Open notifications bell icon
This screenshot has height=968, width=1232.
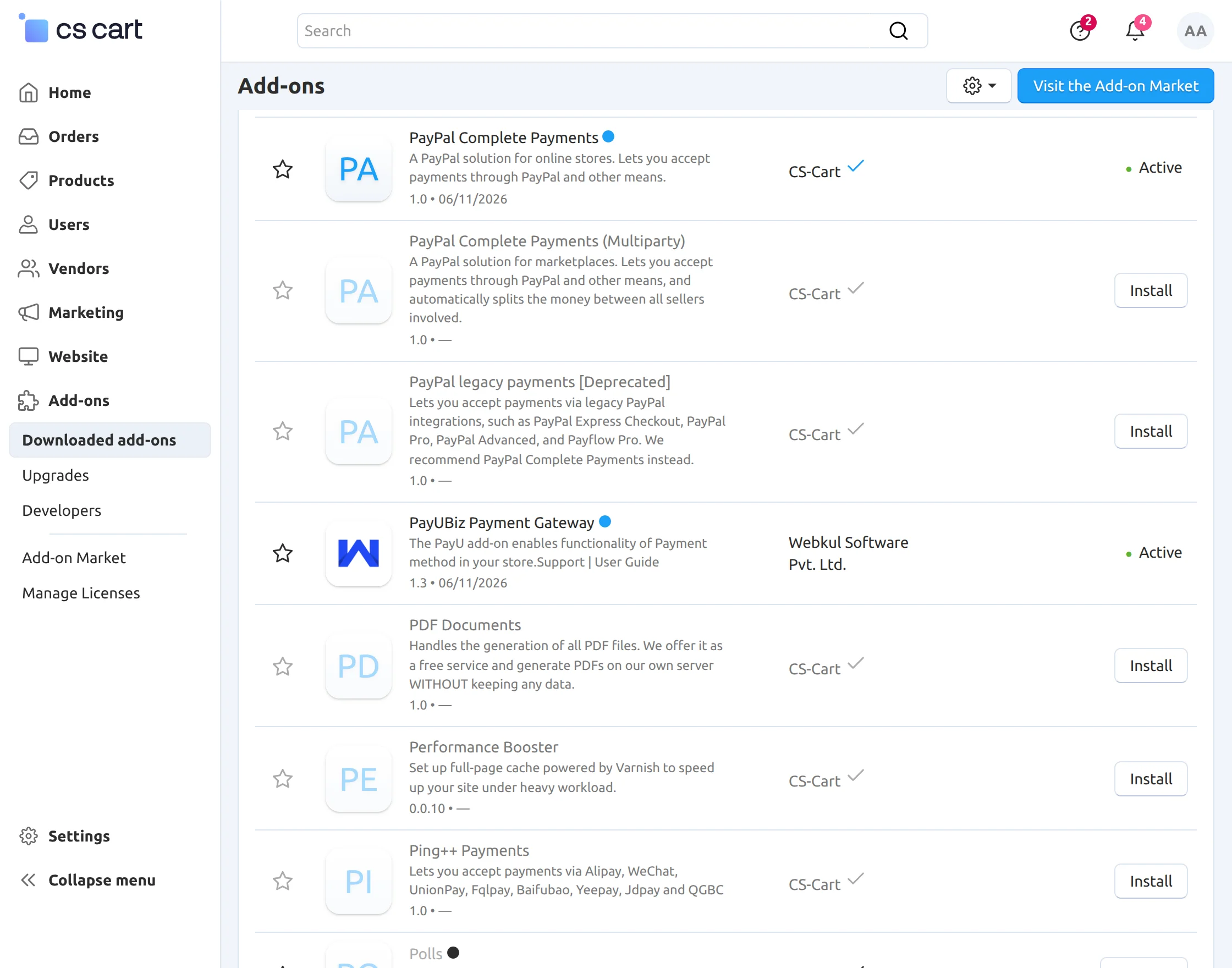pyautogui.click(x=1135, y=31)
